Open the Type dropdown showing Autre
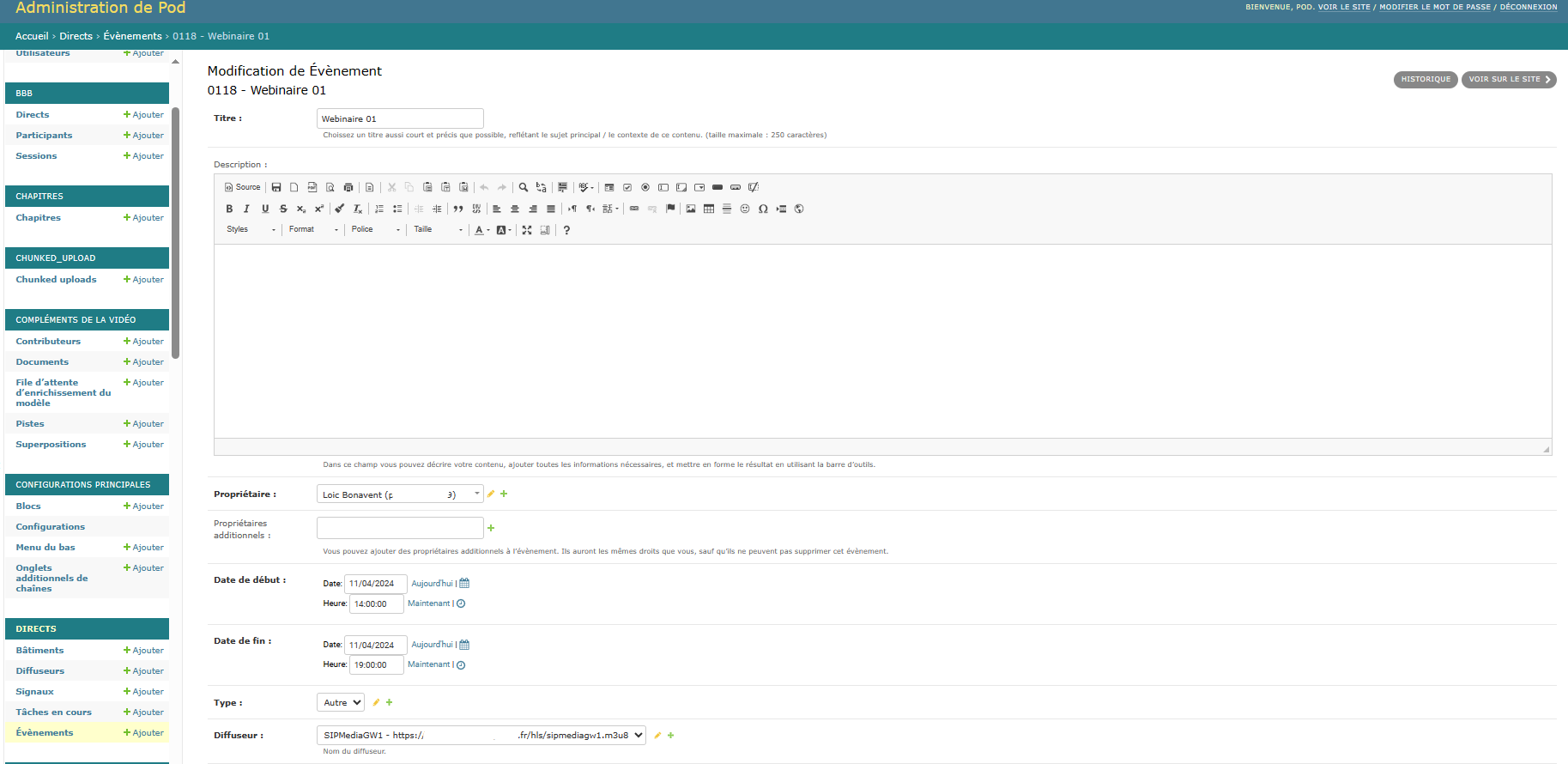Image resolution: width=1568 pixels, height=764 pixels. (341, 702)
